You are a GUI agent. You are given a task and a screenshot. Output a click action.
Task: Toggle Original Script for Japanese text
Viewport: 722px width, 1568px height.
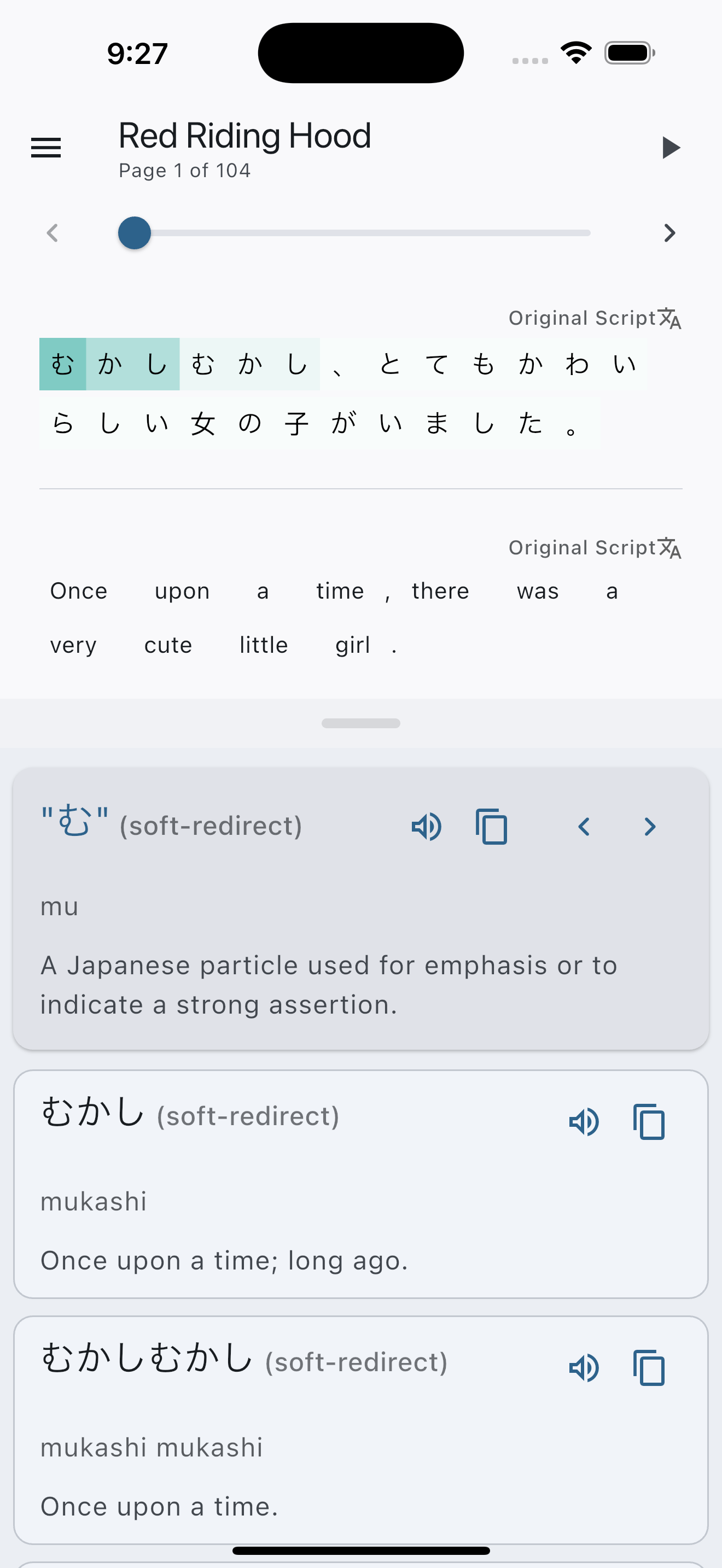[595, 318]
